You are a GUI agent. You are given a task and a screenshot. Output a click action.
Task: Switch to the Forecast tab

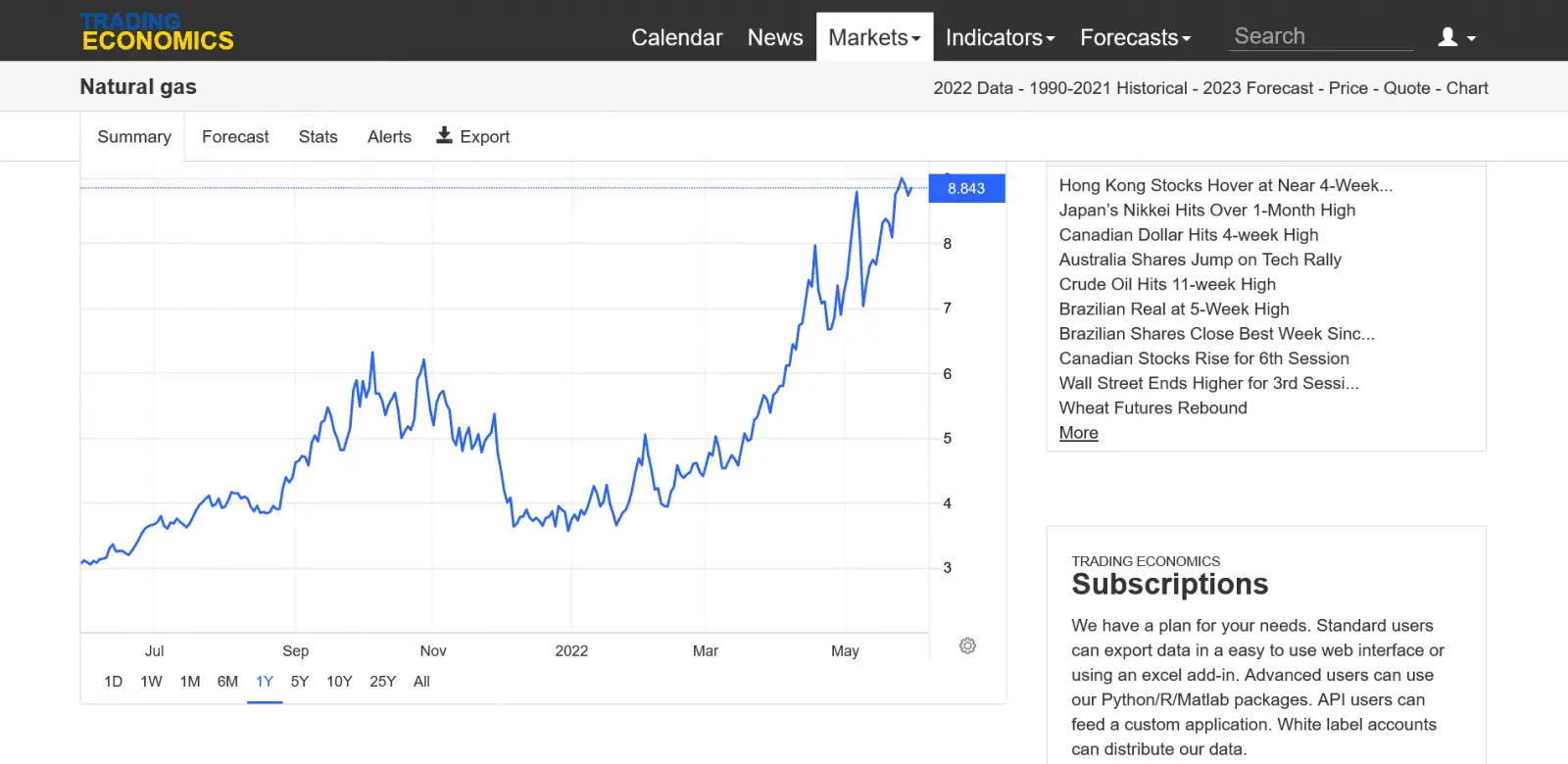coord(235,137)
